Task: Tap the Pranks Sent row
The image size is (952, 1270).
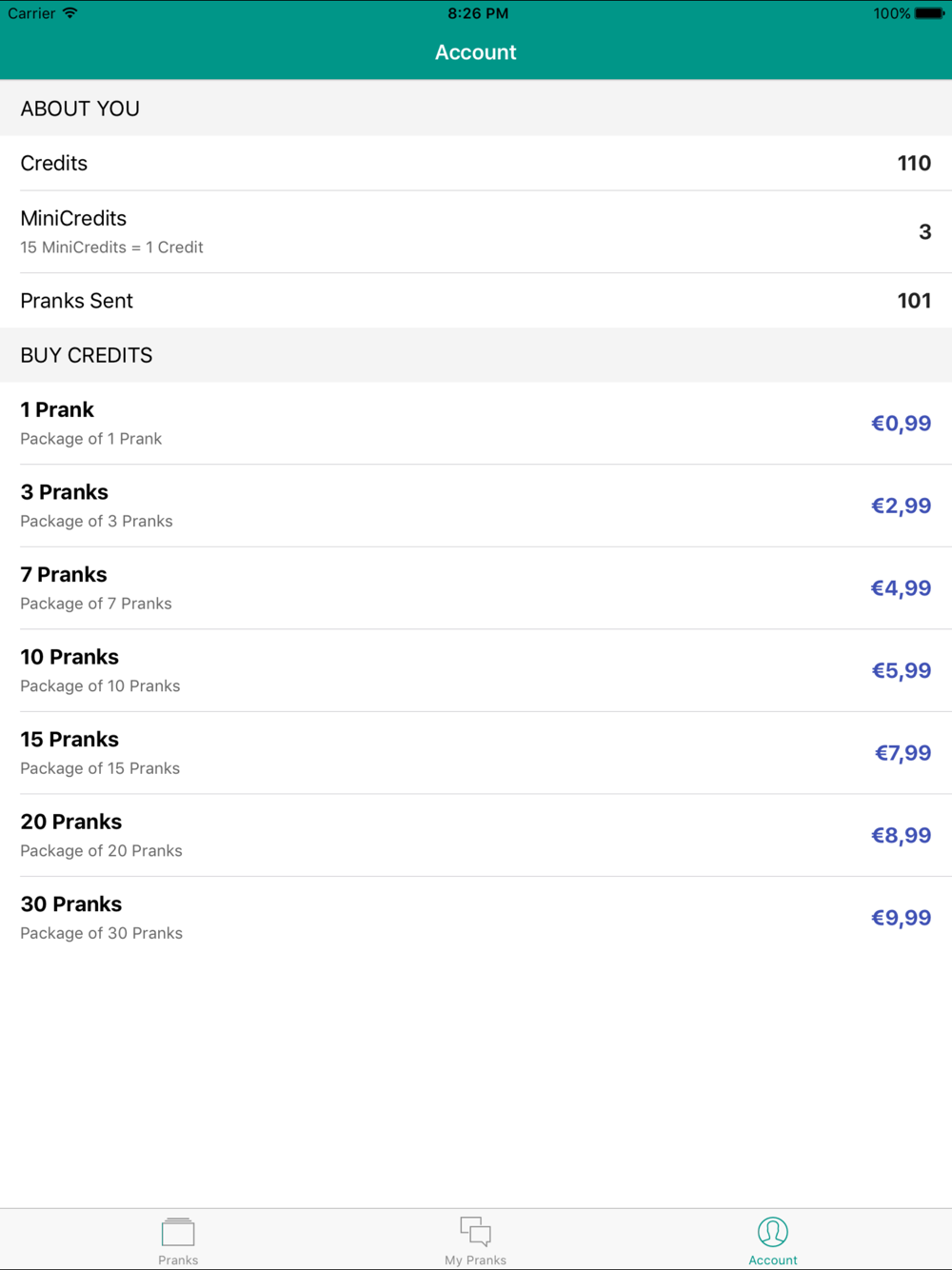Action: click(476, 301)
